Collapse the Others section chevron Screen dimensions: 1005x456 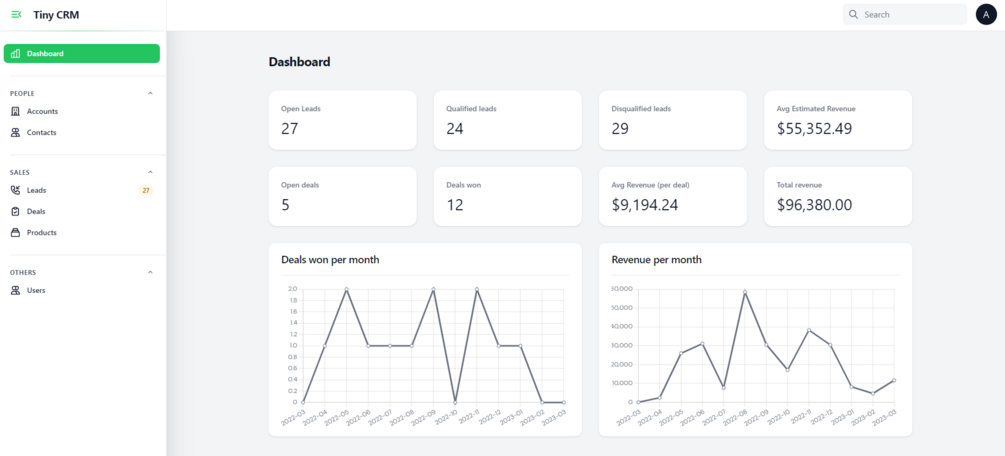click(x=151, y=272)
